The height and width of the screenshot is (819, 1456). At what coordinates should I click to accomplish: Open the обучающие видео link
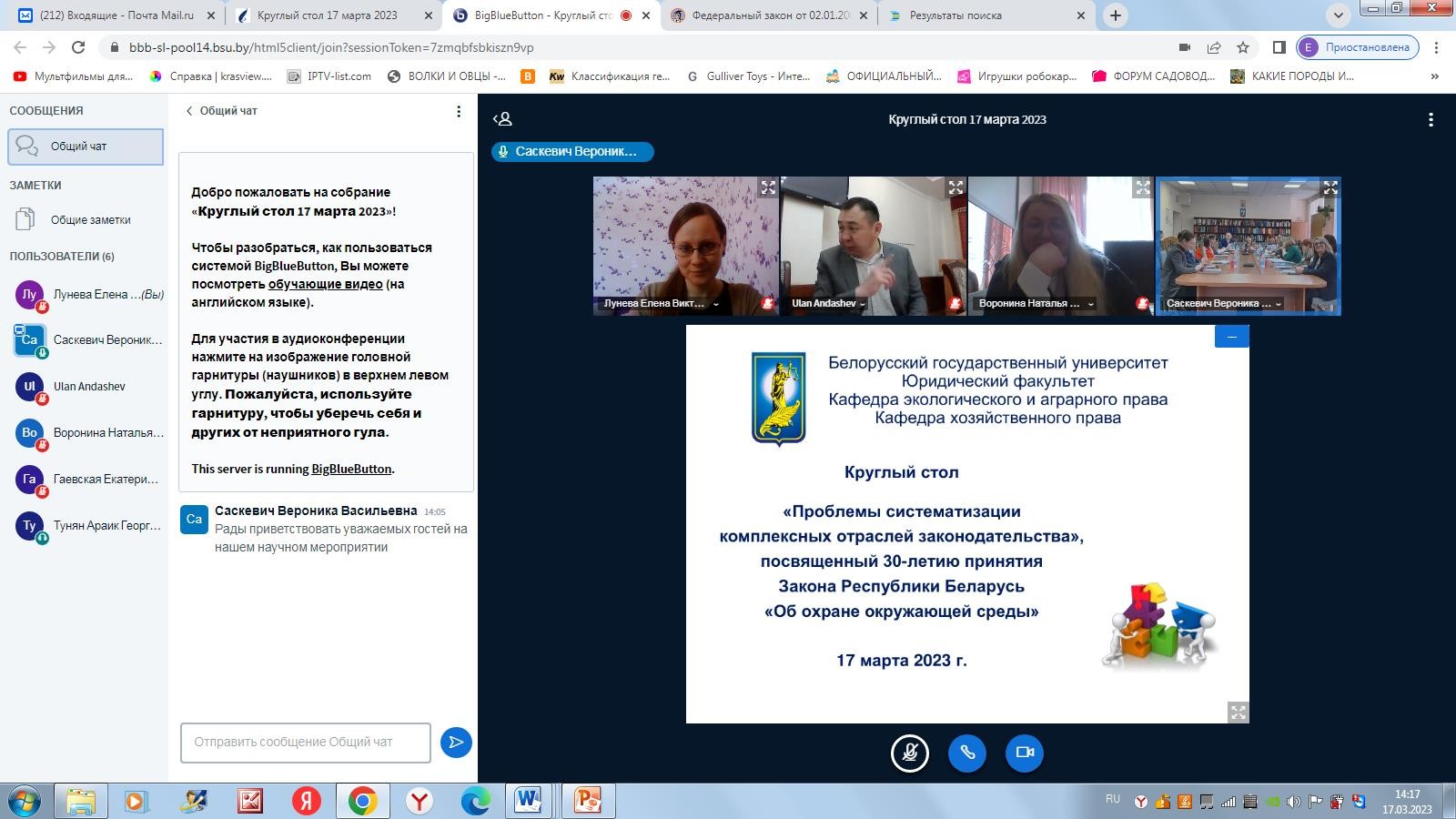coord(325,284)
